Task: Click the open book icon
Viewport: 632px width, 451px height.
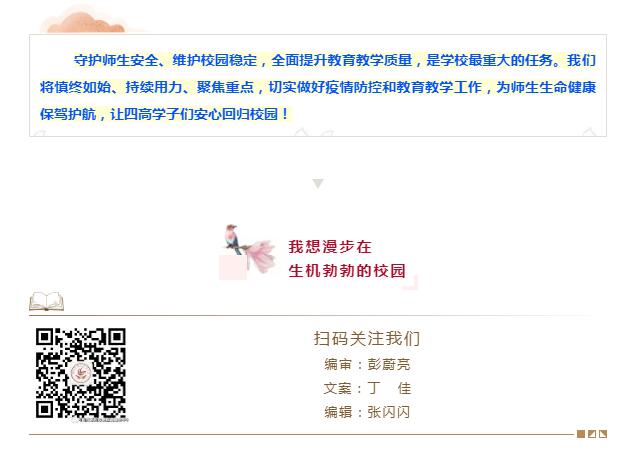Action: tap(47, 301)
